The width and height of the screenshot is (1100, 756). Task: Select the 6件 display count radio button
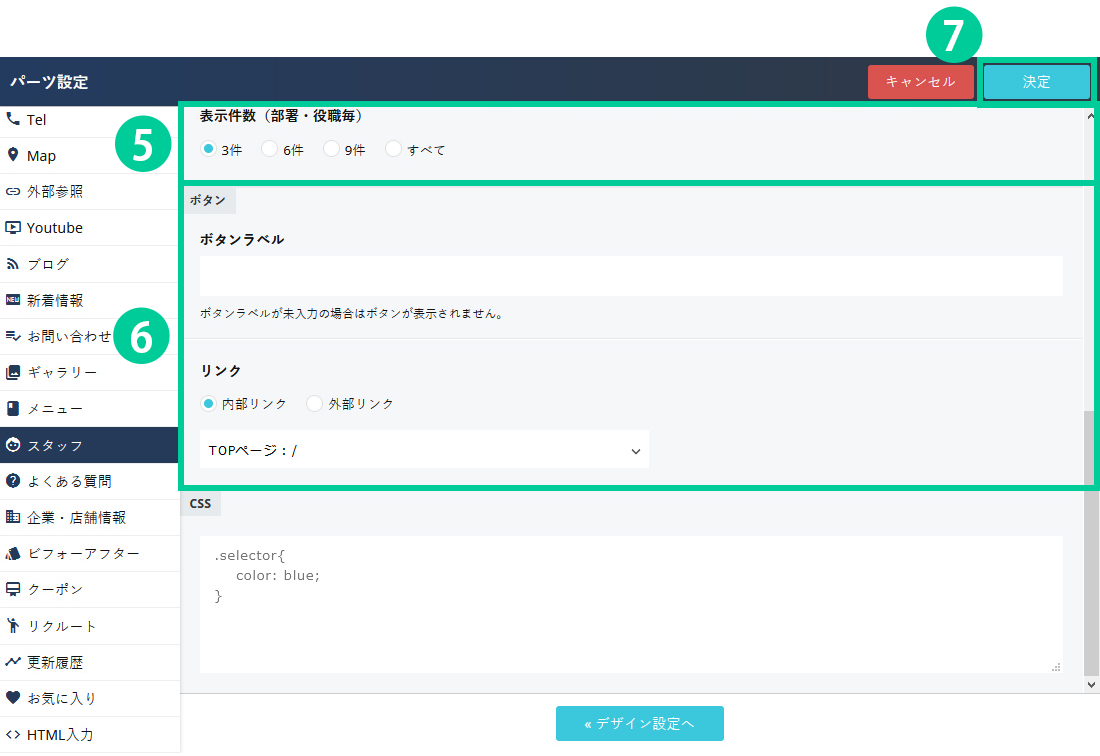point(269,149)
